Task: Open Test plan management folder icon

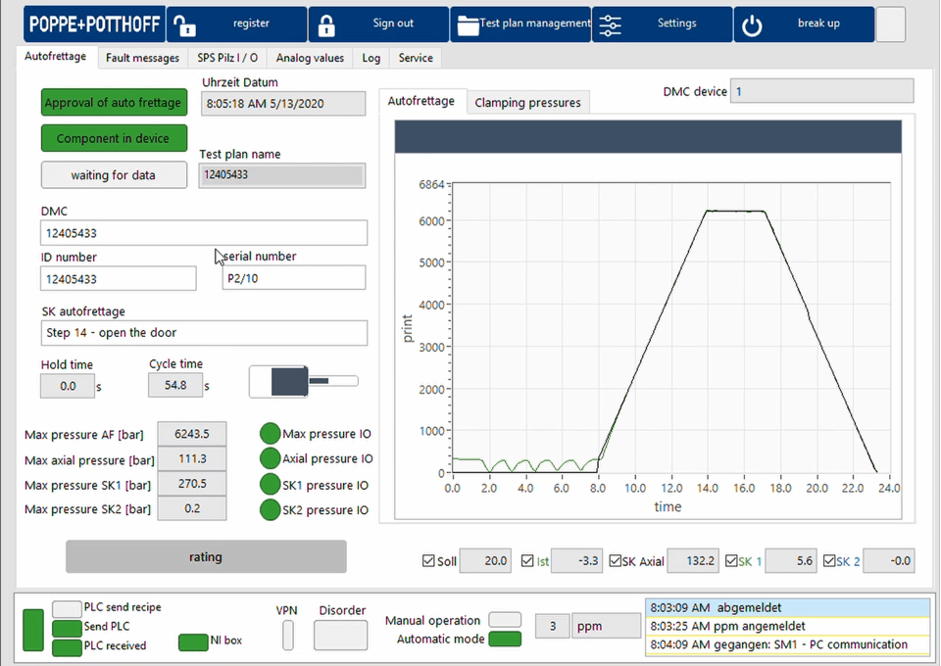Action: [x=468, y=25]
